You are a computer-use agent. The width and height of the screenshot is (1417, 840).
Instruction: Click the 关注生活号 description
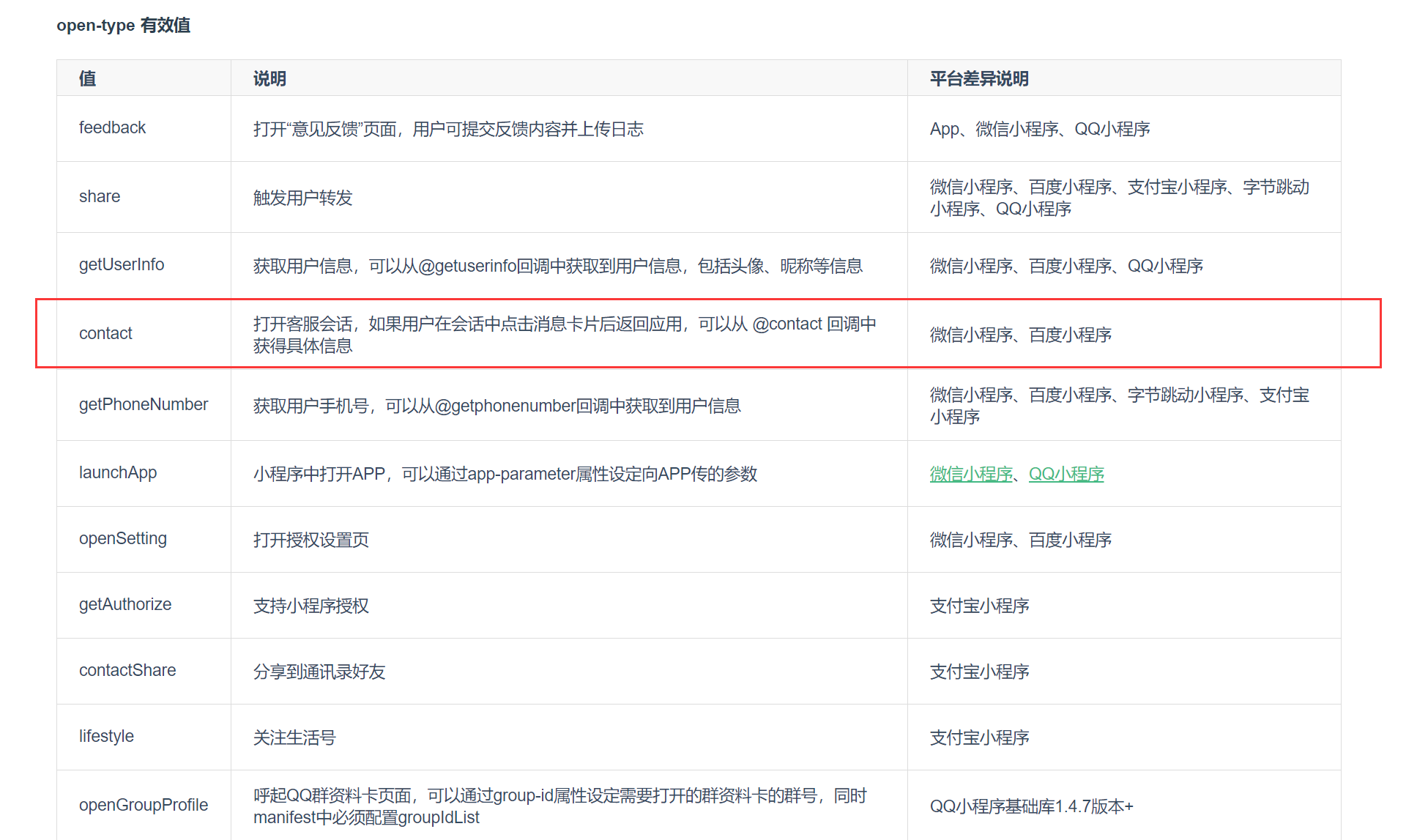click(x=294, y=737)
